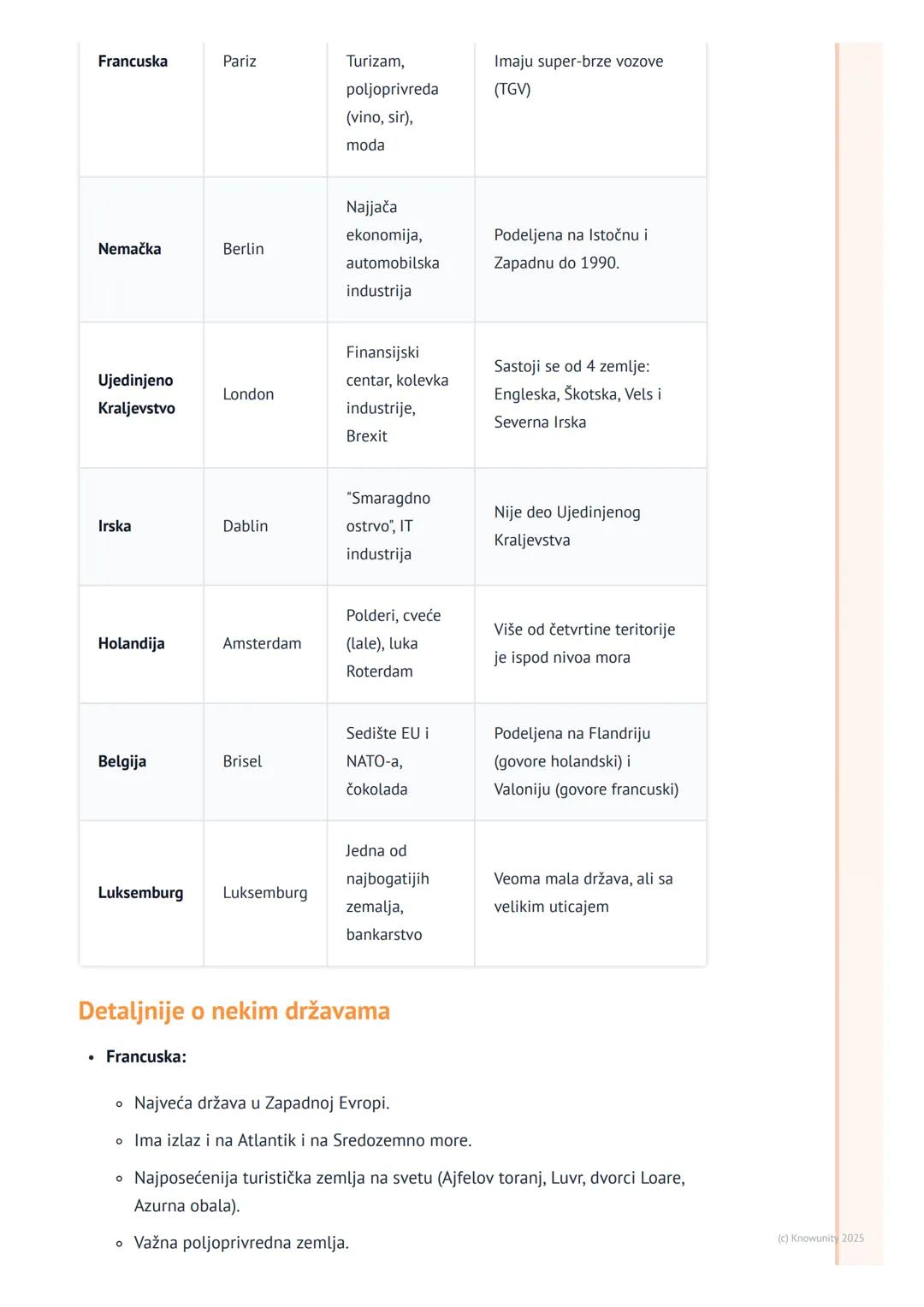Click the Ujedinjeno Kraljevstvo cell

click(136, 394)
